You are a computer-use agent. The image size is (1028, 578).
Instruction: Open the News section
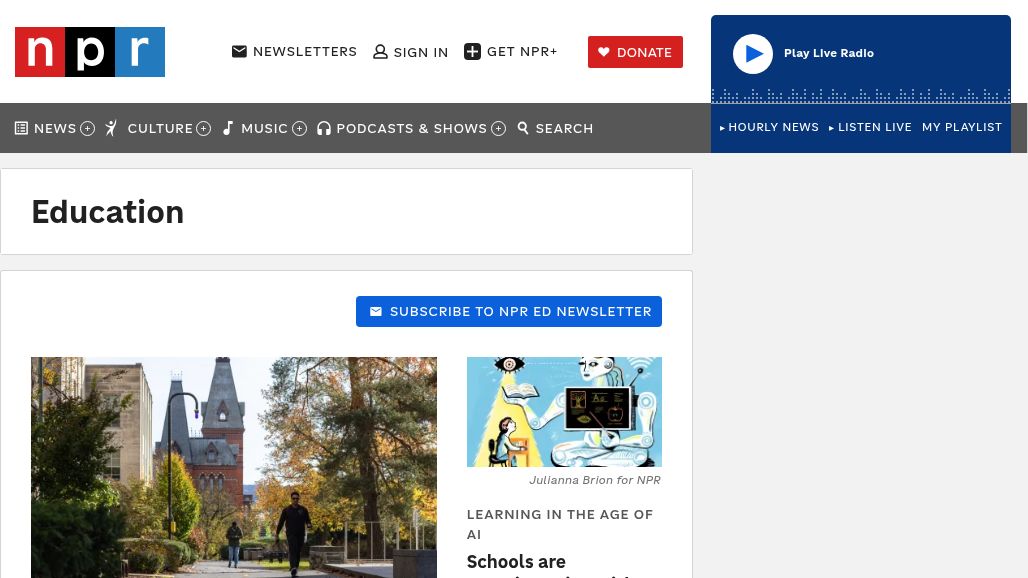tap(55, 128)
